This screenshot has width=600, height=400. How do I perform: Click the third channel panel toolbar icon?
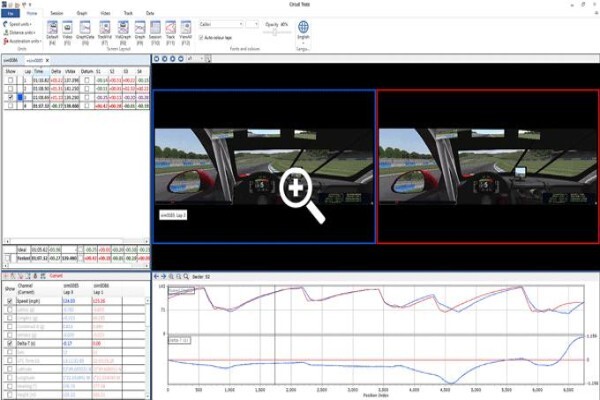coord(21,276)
